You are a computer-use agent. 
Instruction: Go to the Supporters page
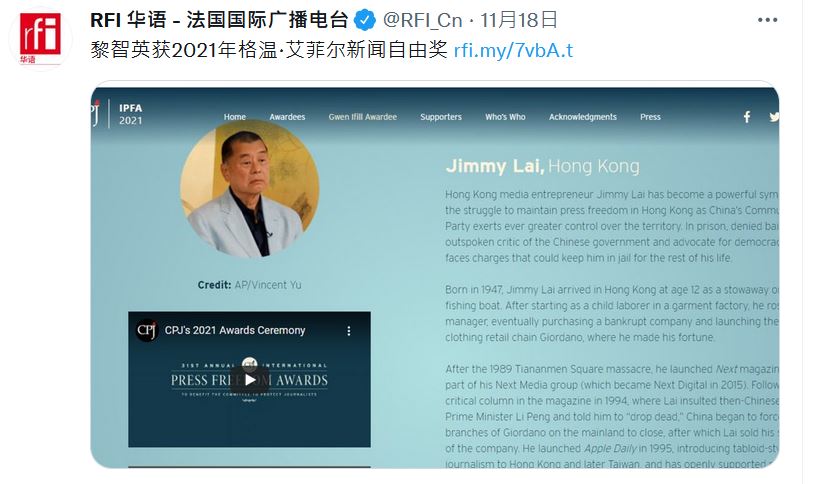coord(441,117)
